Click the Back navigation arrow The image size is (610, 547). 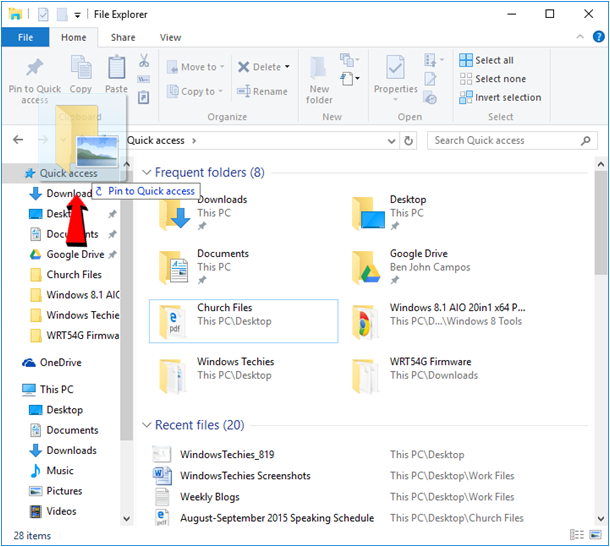(x=18, y=140)
